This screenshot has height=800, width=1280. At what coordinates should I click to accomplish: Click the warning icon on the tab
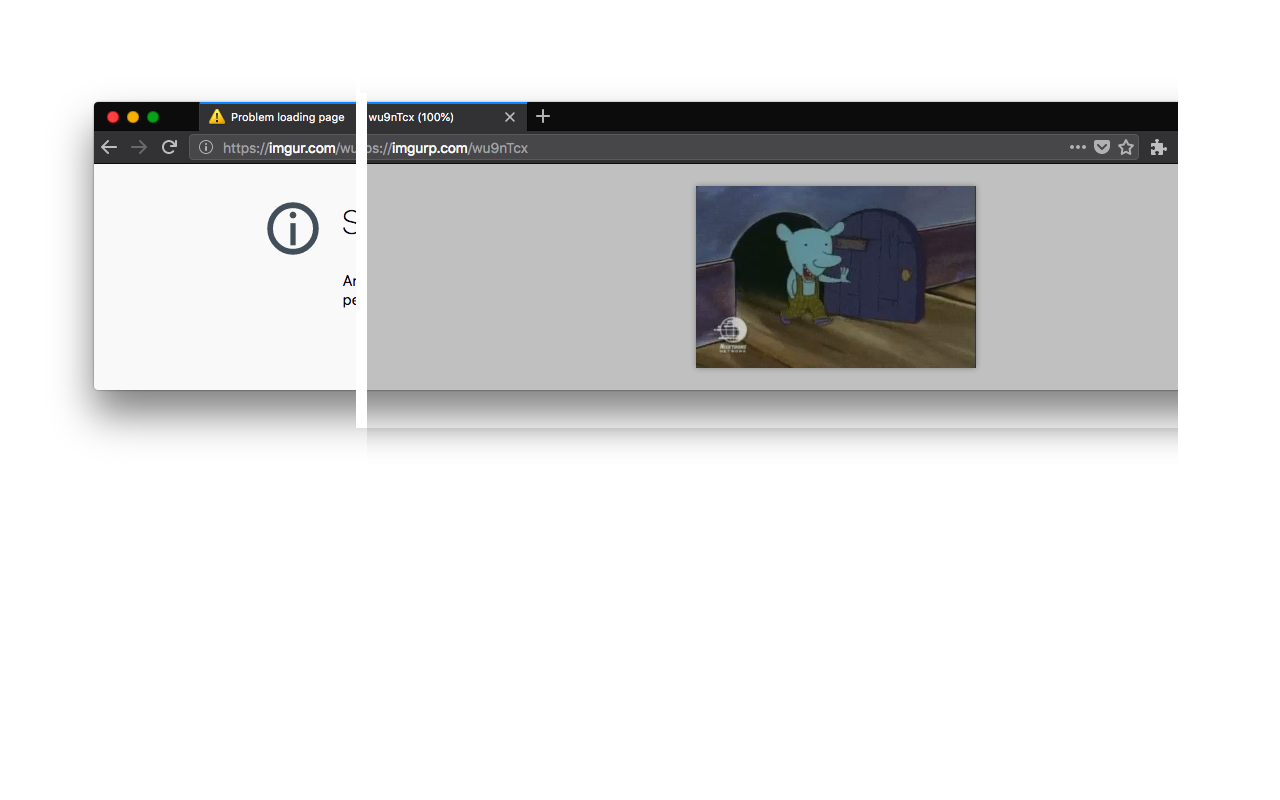(x=217, y=117)
